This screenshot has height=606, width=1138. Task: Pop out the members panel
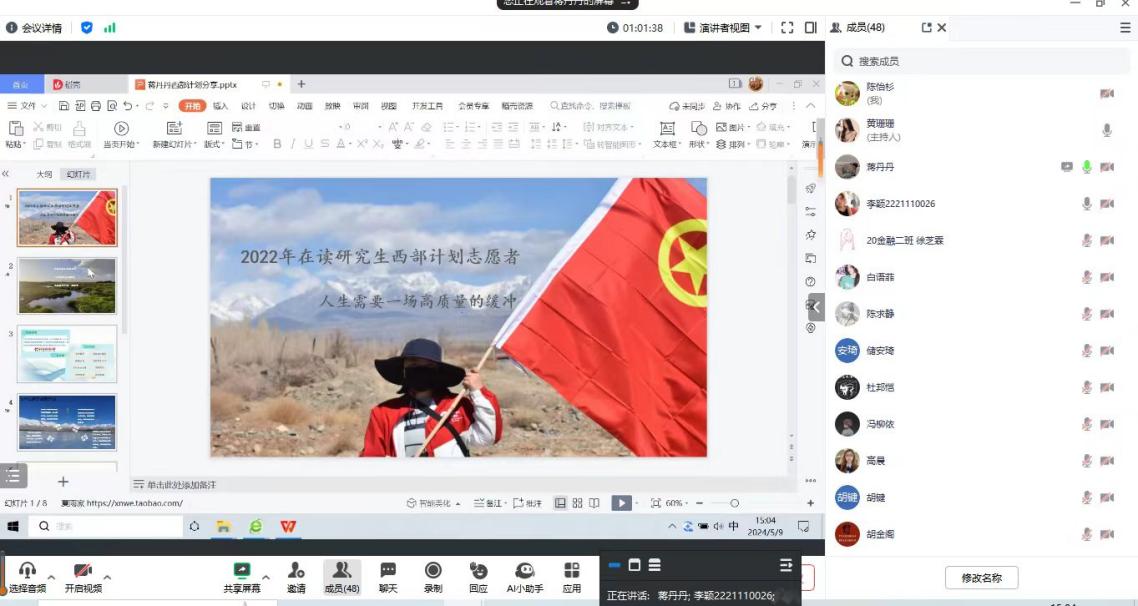click(926, 28)
